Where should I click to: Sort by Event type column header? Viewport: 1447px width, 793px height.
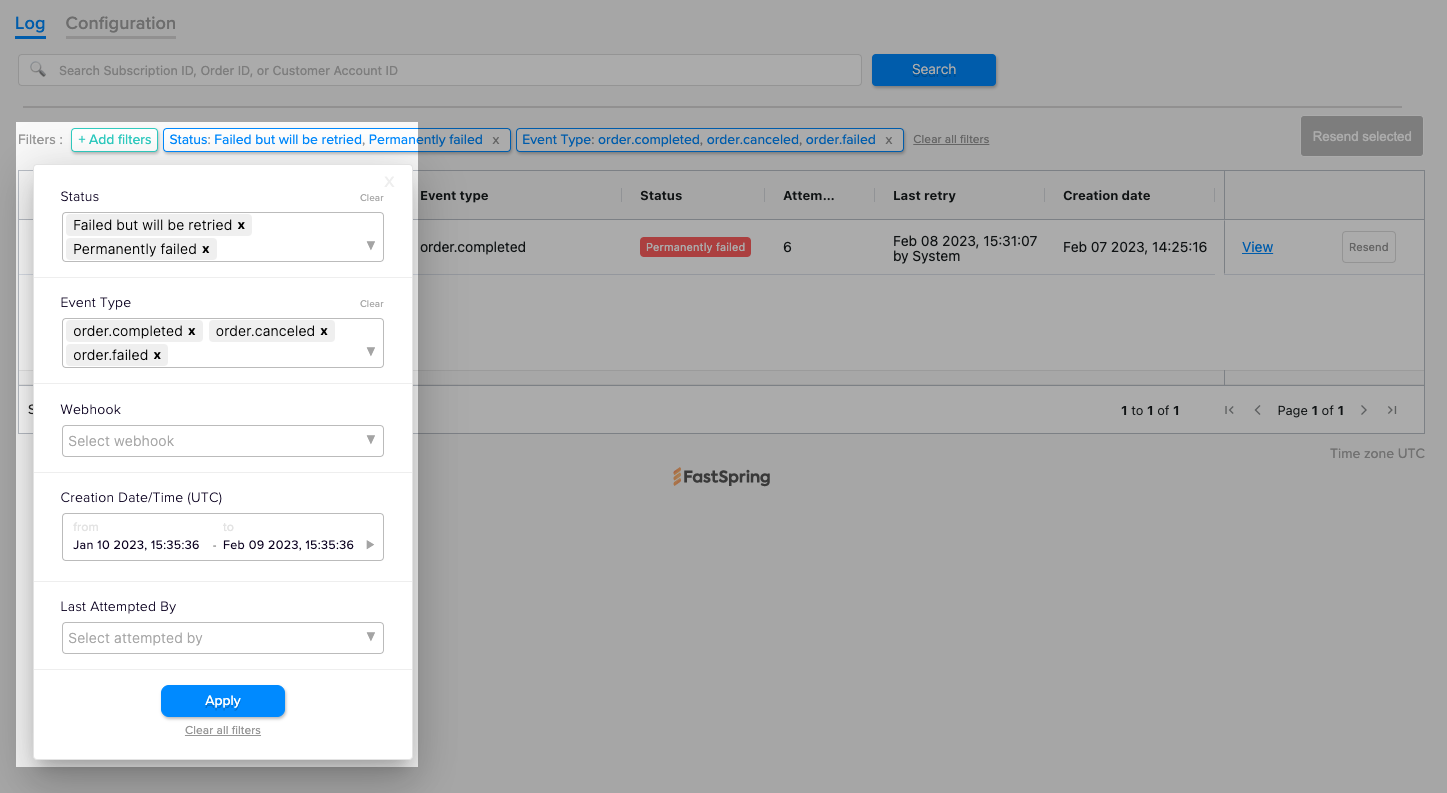[x=454, y=196]
